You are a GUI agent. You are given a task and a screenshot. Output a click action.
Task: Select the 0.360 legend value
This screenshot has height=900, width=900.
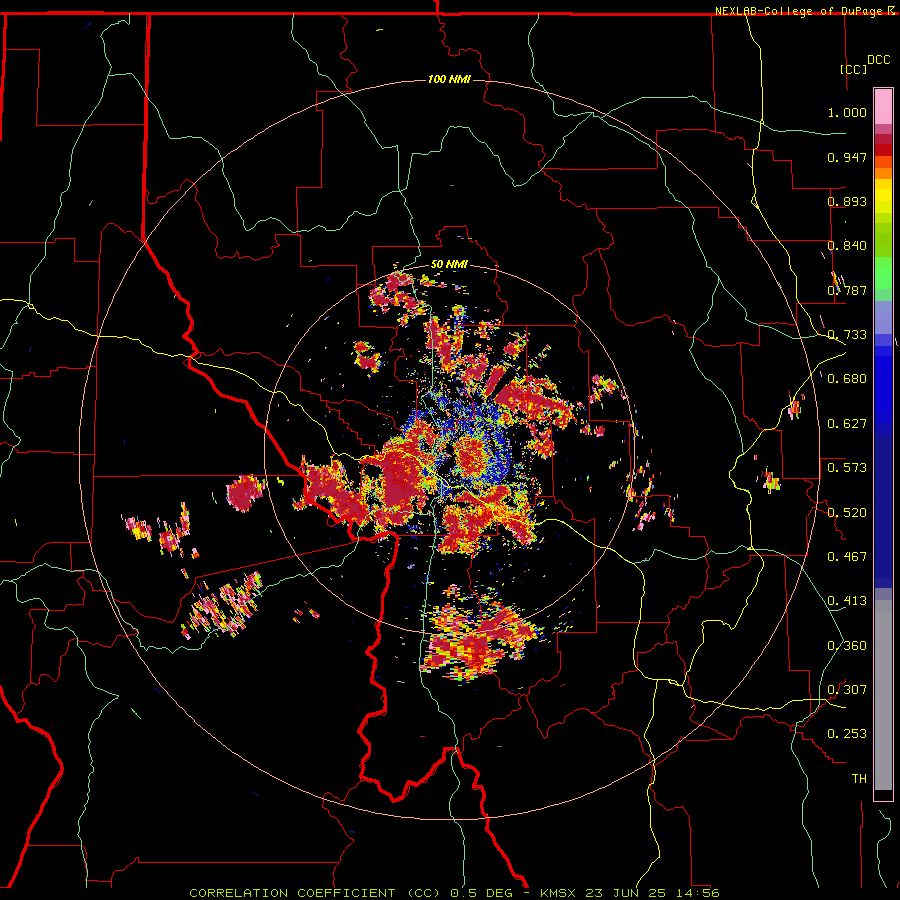coord(847,646)
